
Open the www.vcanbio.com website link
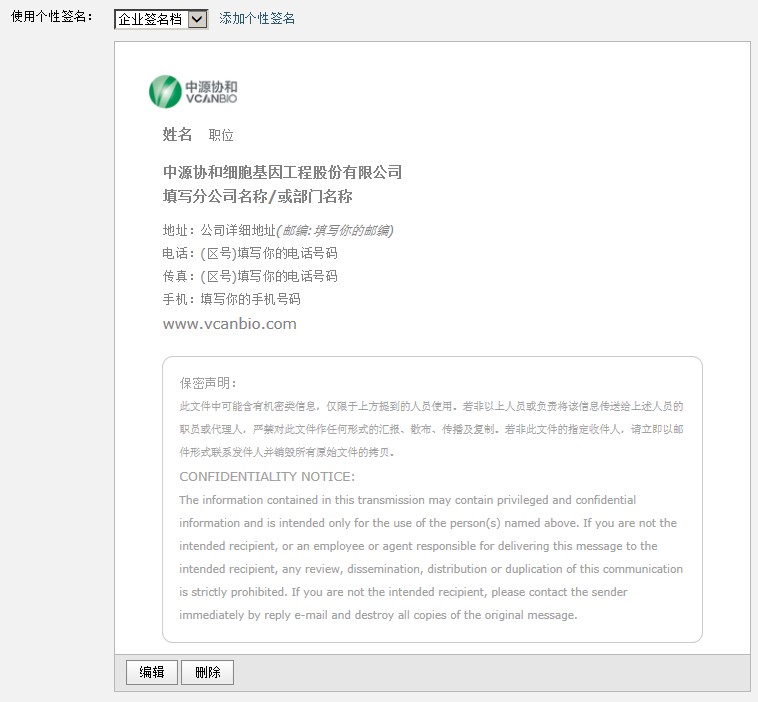[229, 324]
